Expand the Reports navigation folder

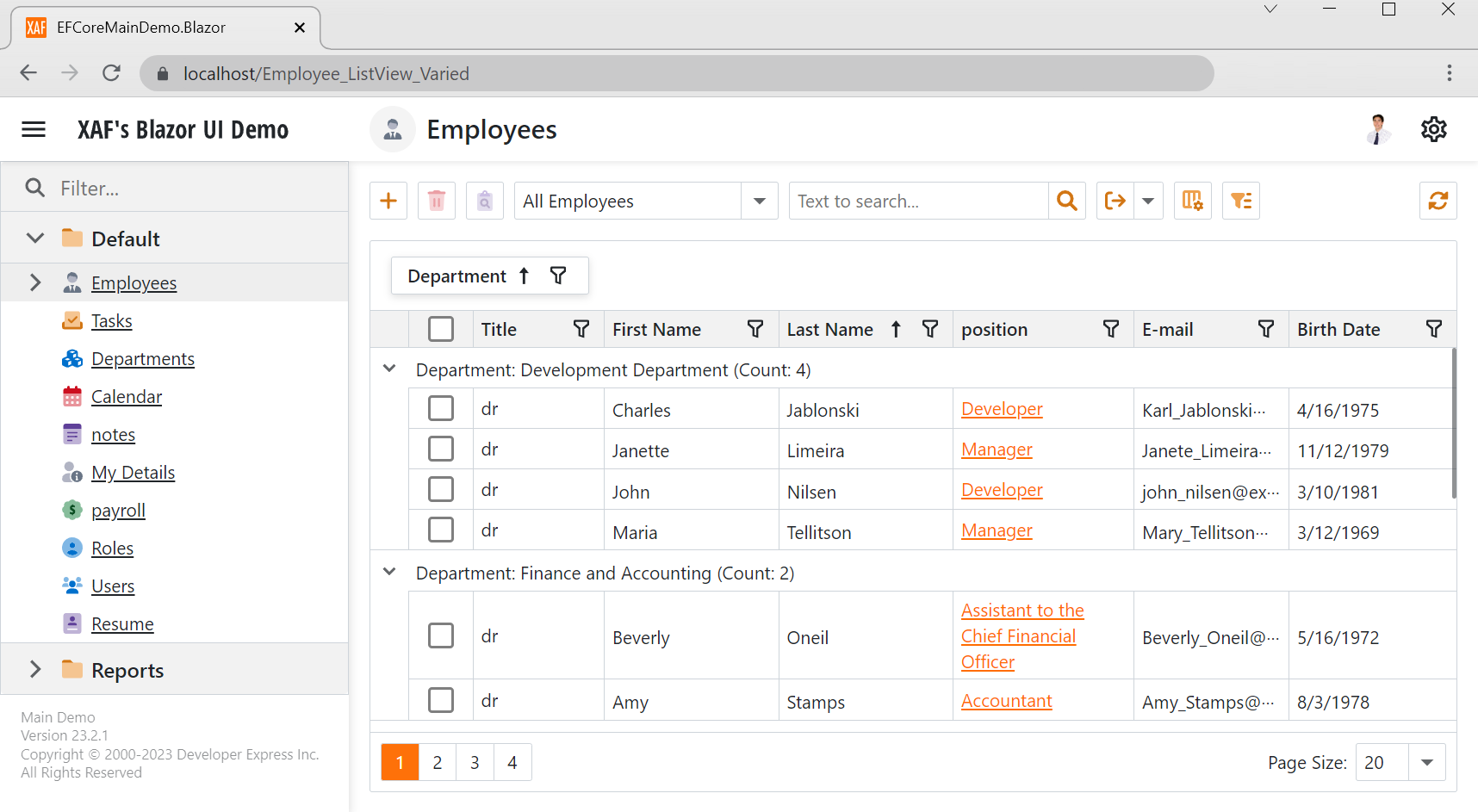click(35, 669)
